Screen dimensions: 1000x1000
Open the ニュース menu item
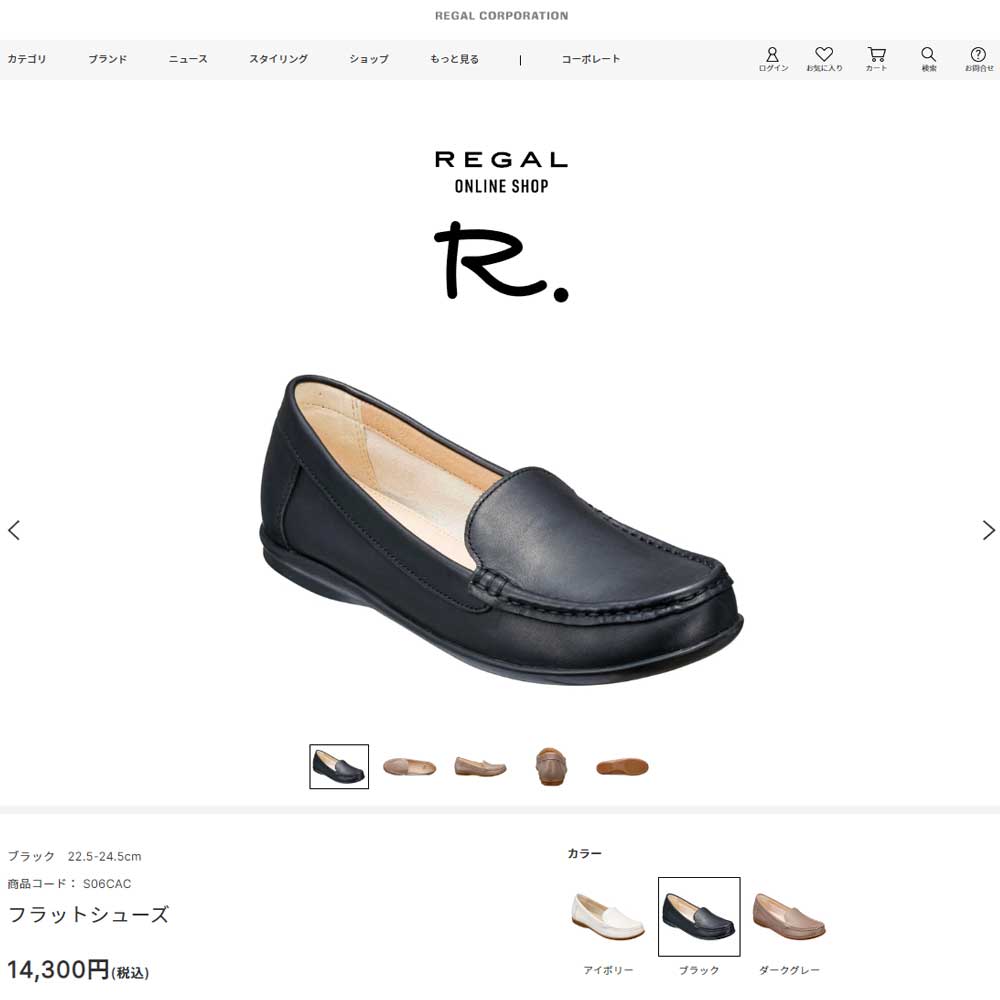coord(186,59)
